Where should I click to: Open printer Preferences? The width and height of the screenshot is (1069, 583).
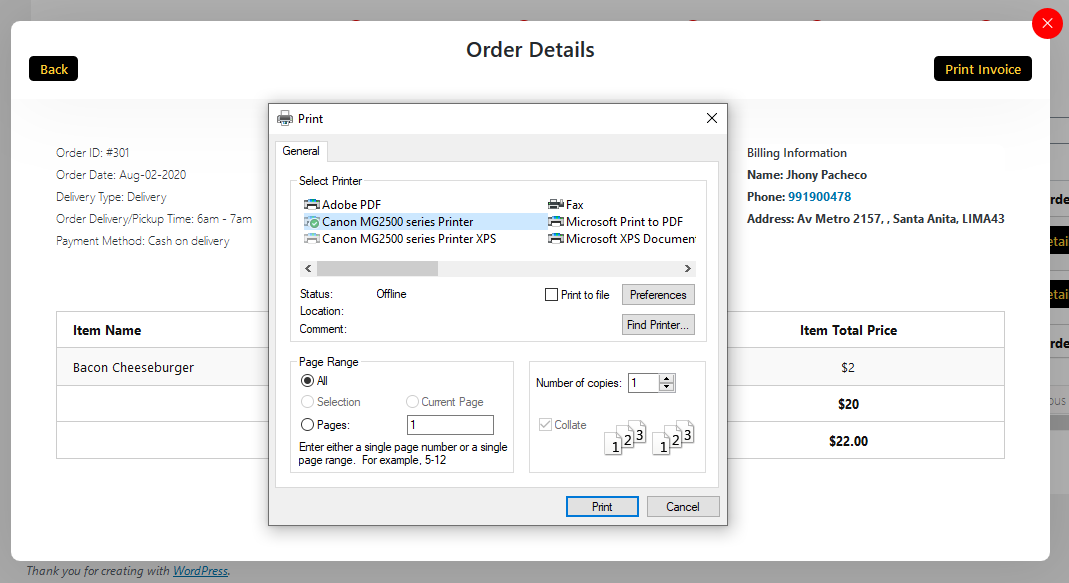[x=658, y=295]
